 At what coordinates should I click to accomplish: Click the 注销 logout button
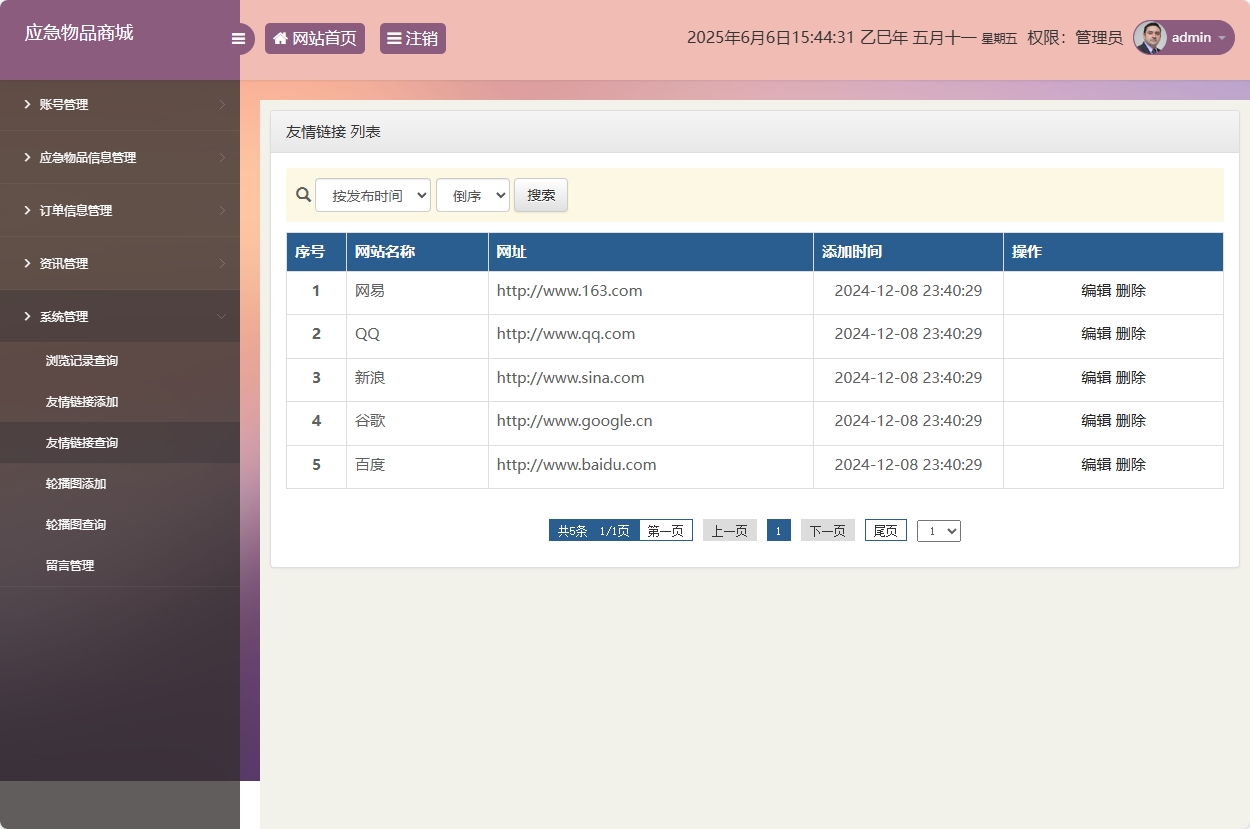[412, 39]
